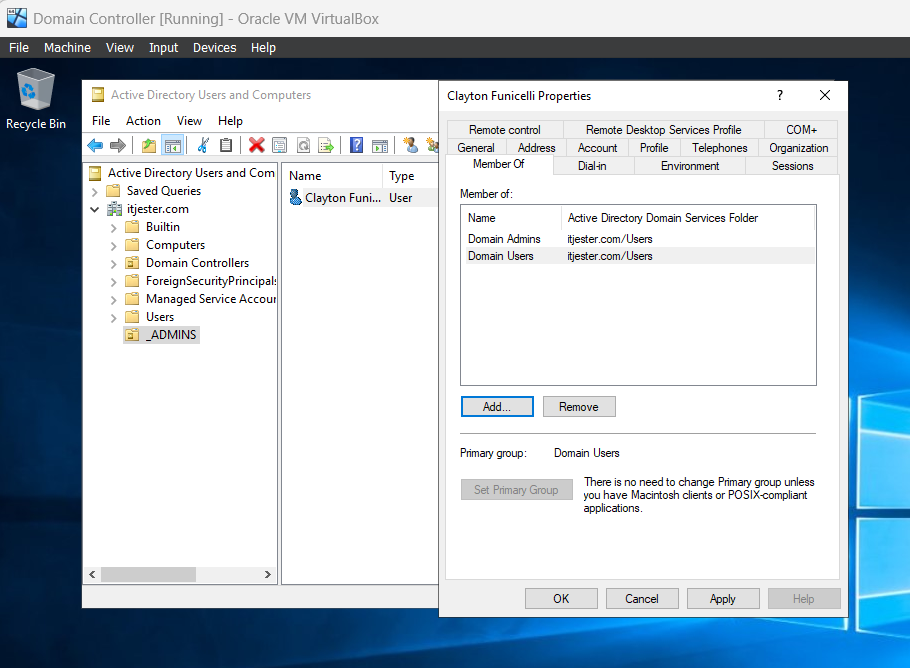Click the itjester.com domain icon
Viewport: 910px width, 668px height.
tap(115, 209)
